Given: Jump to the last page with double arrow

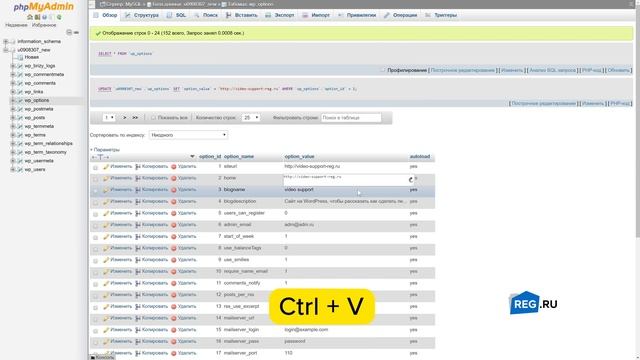Looking at the screenshot, I should (x=135, y=118).
